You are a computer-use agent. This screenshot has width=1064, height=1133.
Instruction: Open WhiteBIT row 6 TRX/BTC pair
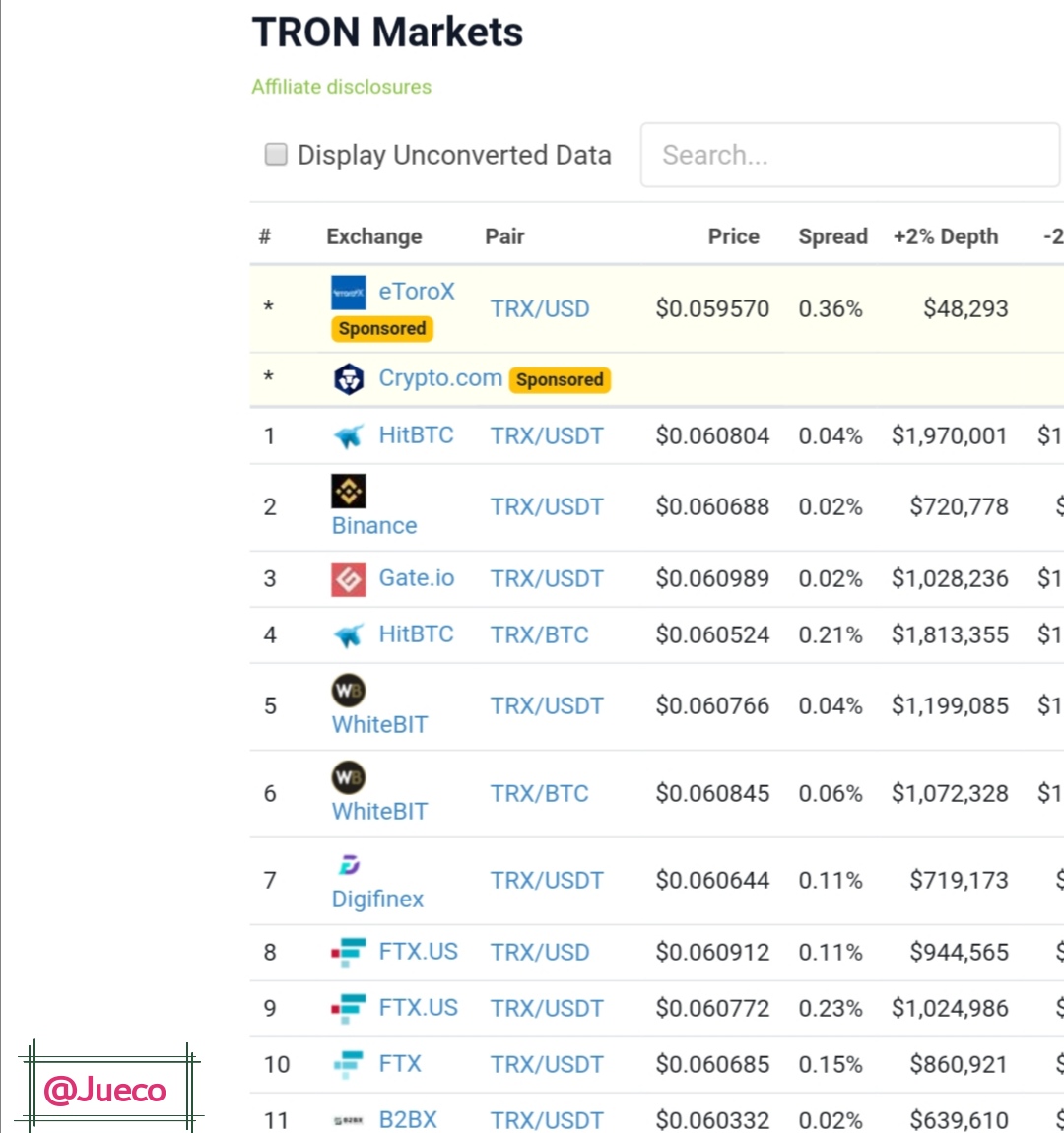(540, 794)
